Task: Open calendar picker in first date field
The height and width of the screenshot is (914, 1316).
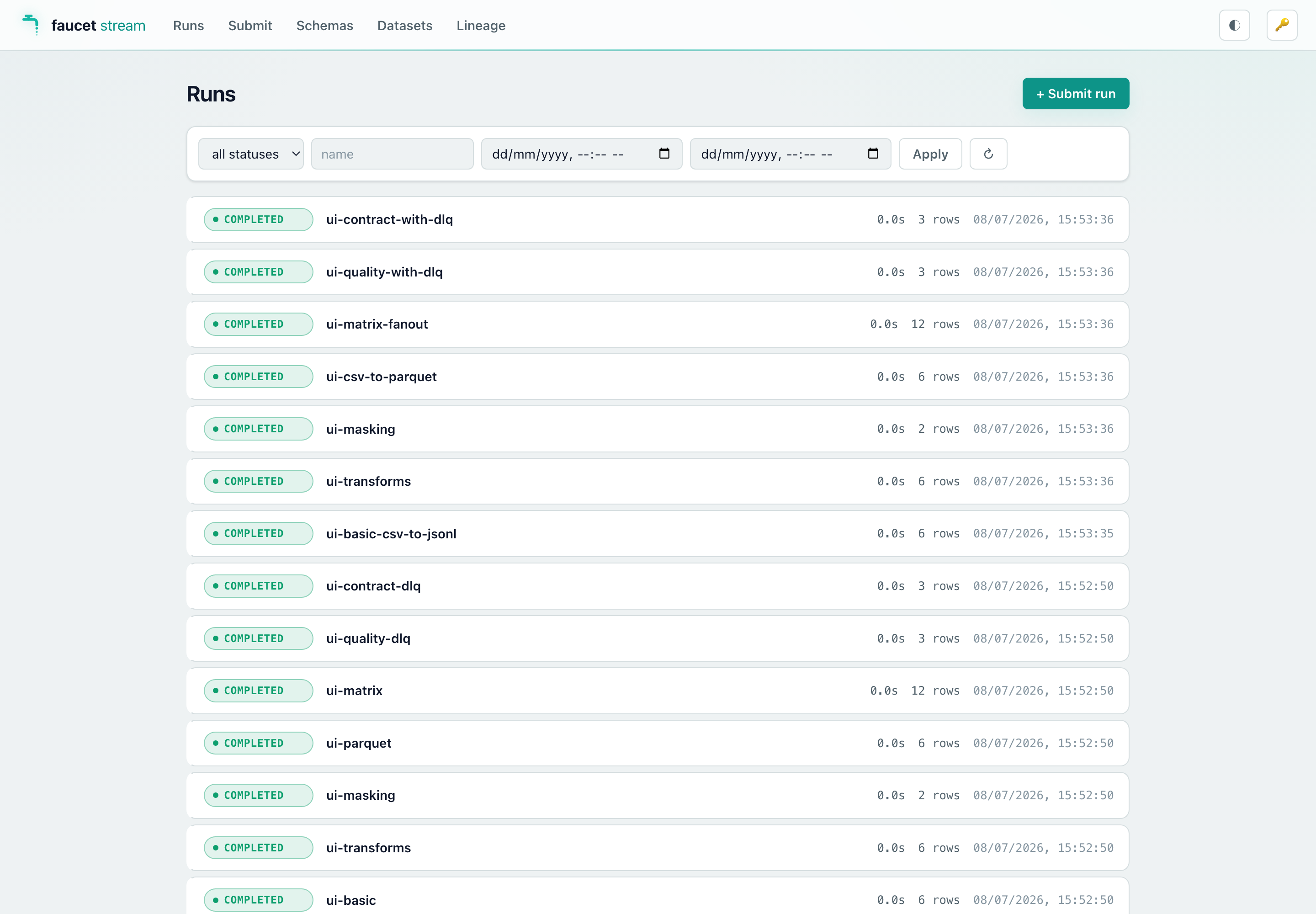Action: [x=664, y=154]
